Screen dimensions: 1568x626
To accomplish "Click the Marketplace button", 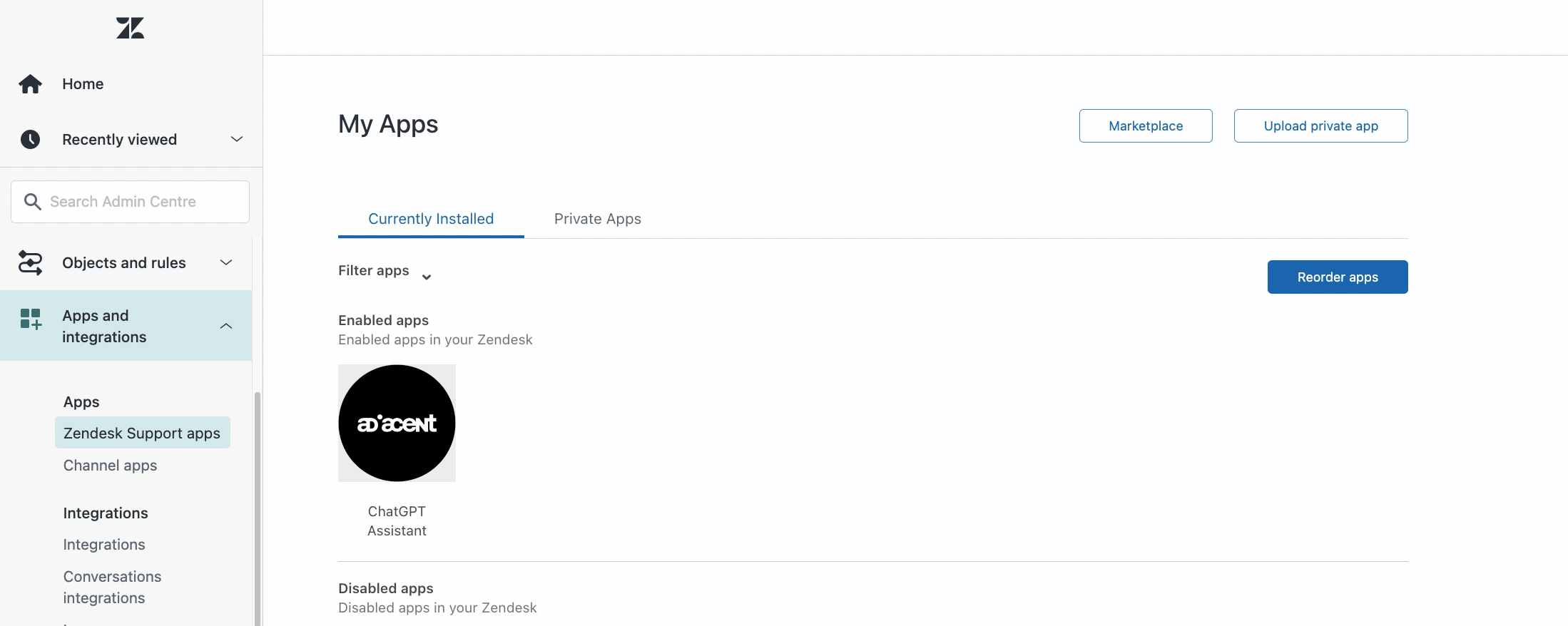I will 1145,125.
